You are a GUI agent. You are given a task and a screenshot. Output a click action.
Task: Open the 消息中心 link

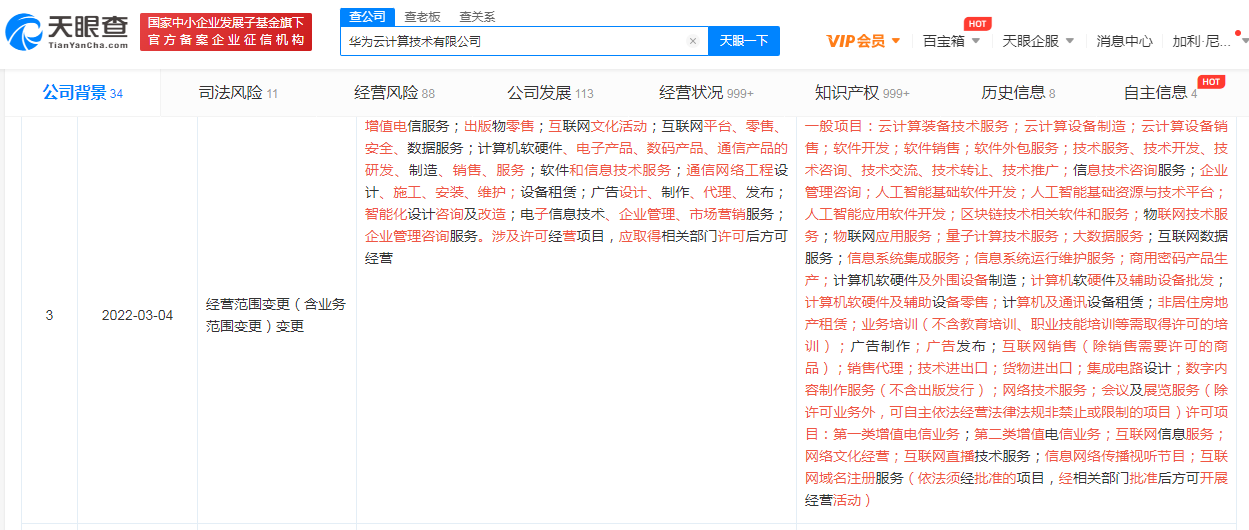click(1124, 41)
